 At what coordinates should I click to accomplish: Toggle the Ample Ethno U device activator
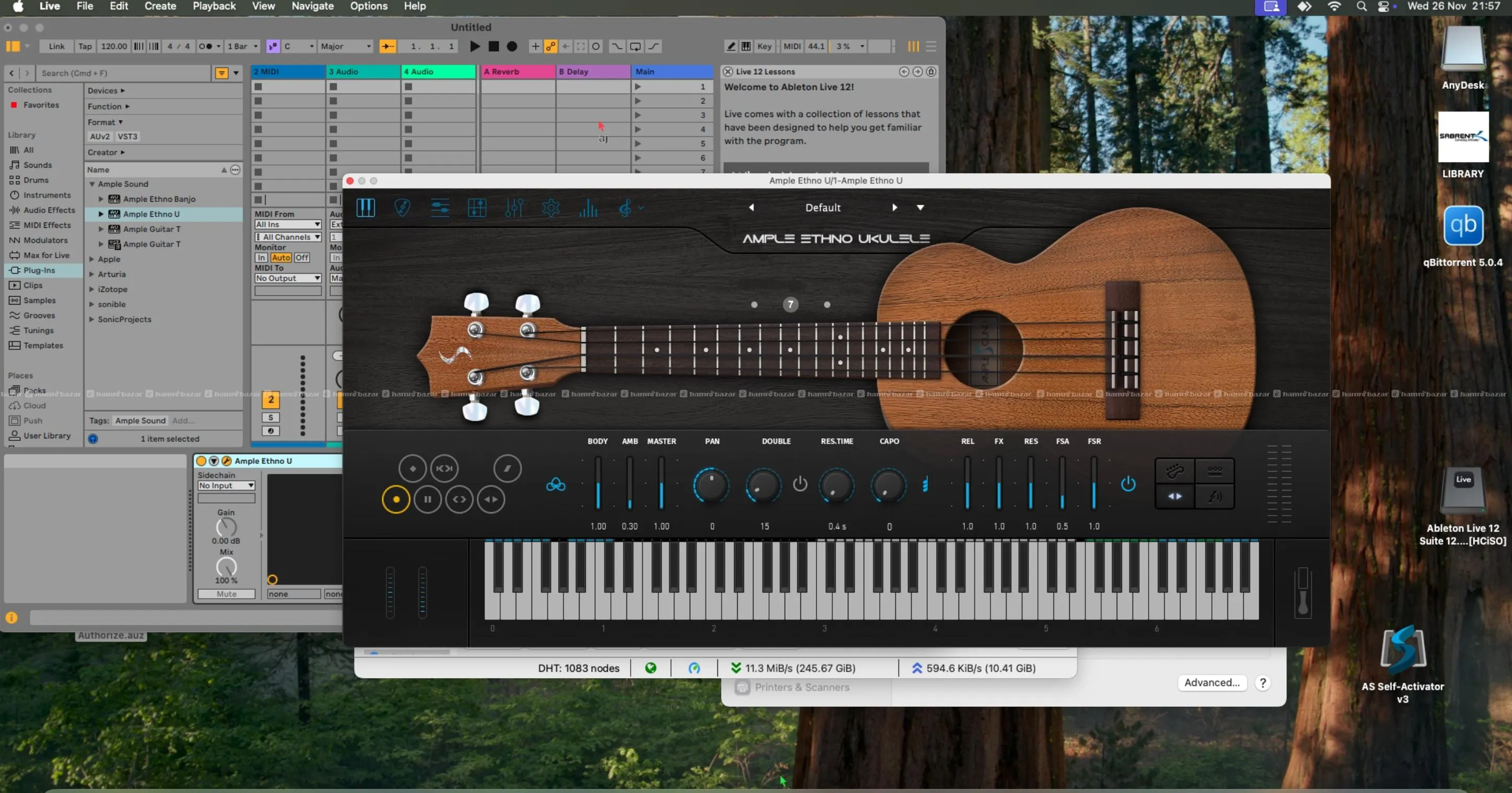point(202,461)
